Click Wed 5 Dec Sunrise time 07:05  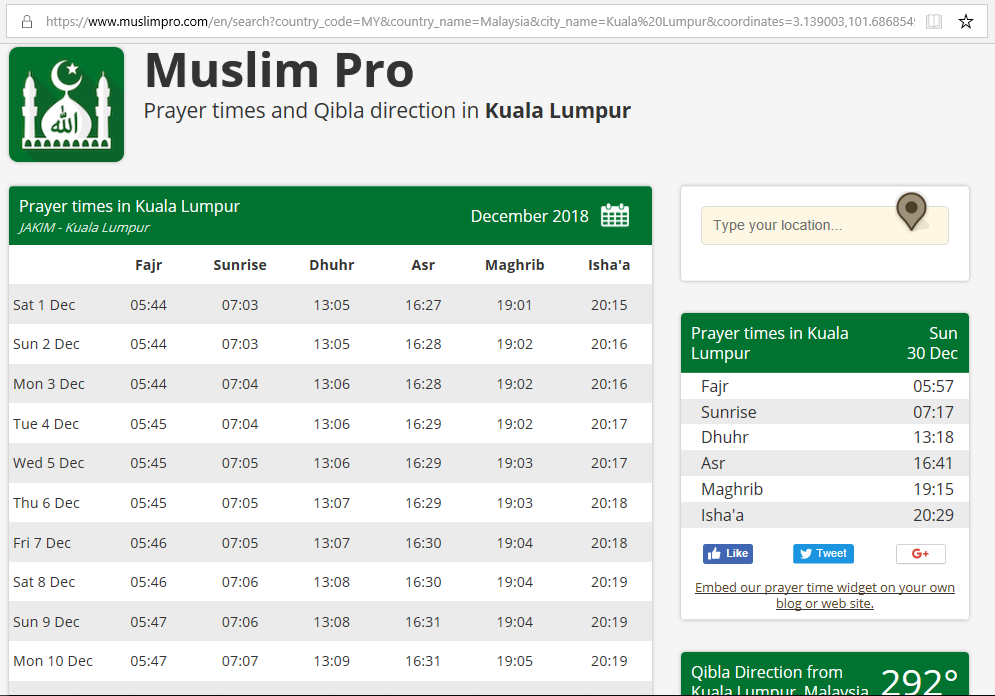(x=240, y=463)
